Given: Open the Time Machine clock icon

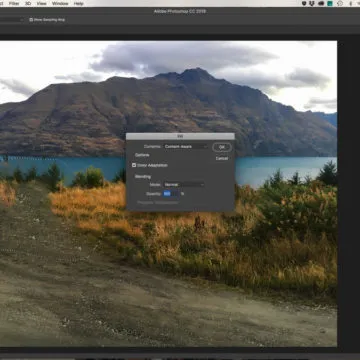Looking at the screenshot, I should click(340, 3).
